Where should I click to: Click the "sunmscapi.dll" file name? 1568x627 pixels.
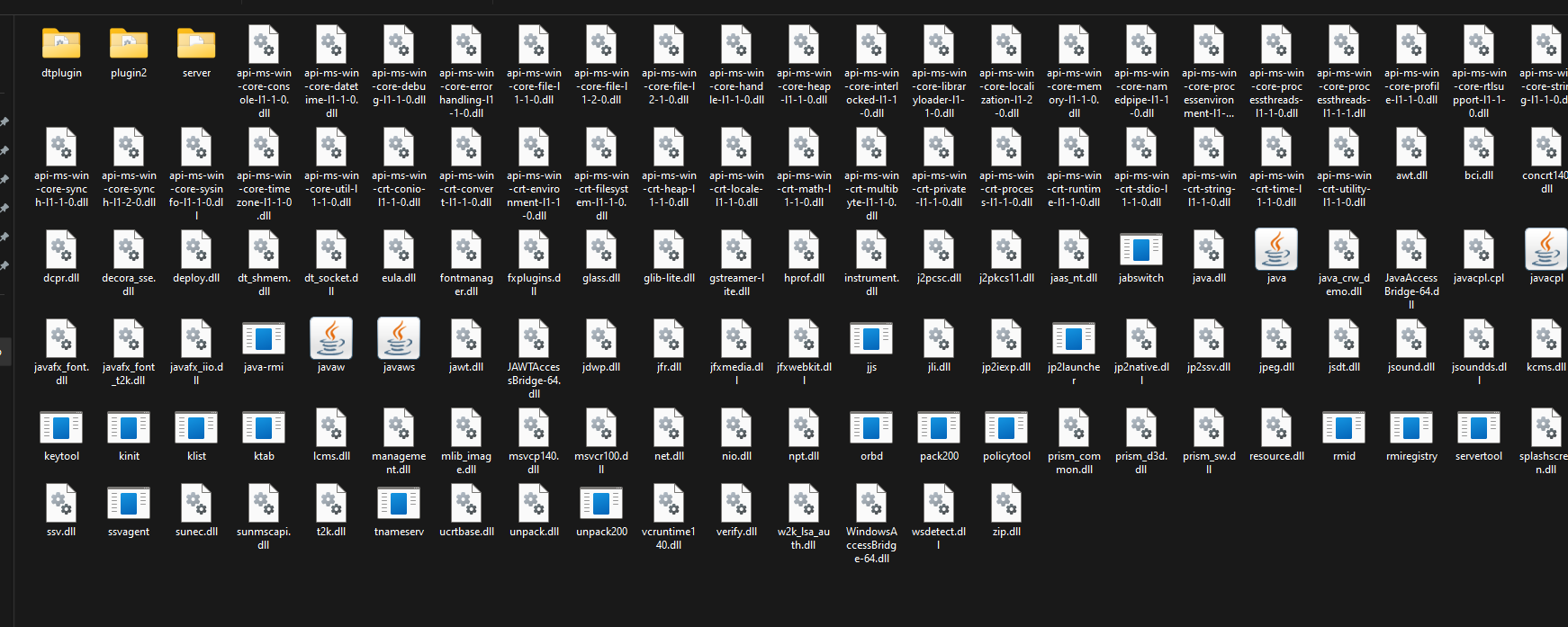click(264, 538)
